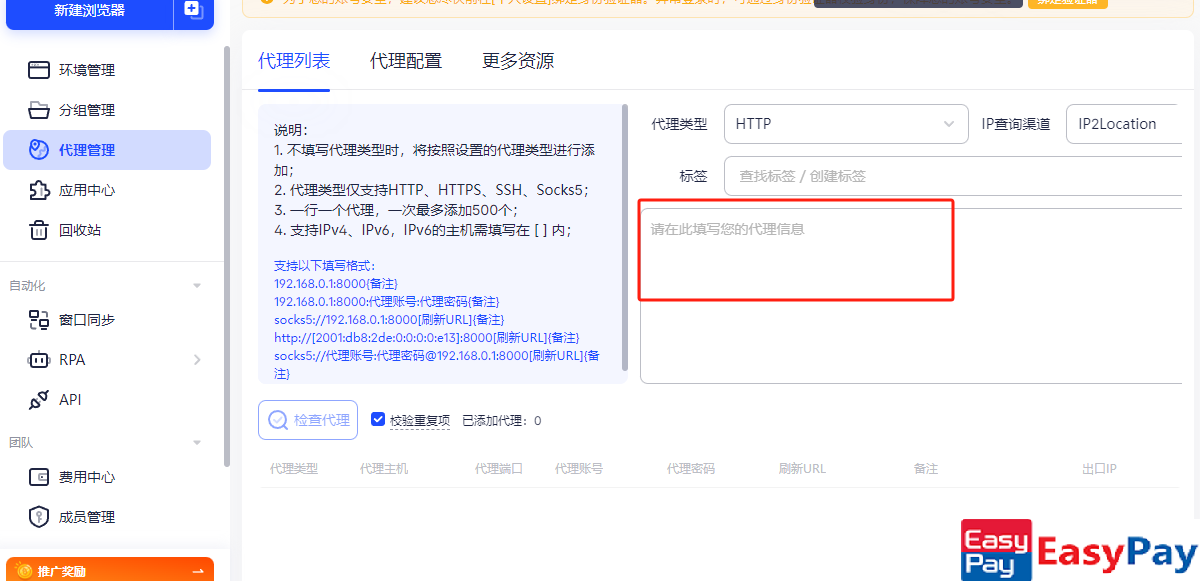Expand the RPA submenu chevron
Screen dimensions: 1200x581
click(197, 360)
